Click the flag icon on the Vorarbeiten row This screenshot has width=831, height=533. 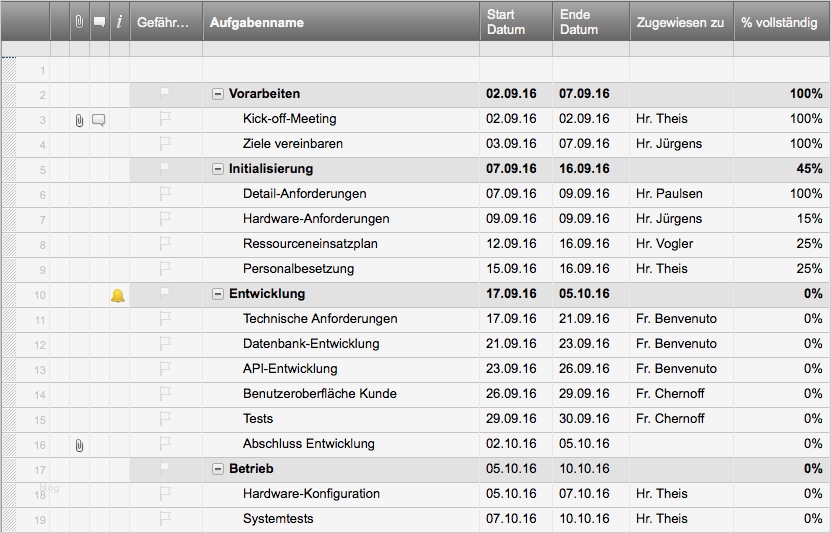(x=165, y=94)
